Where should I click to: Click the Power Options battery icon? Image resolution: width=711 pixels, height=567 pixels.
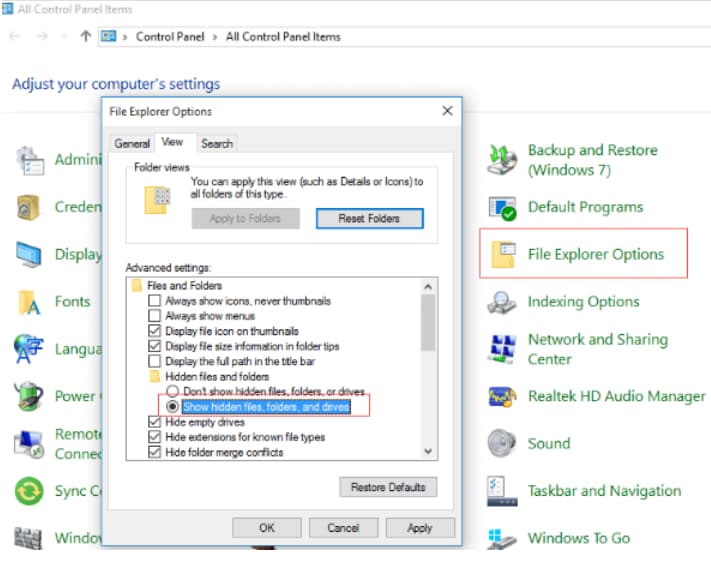tap(28, 396)
